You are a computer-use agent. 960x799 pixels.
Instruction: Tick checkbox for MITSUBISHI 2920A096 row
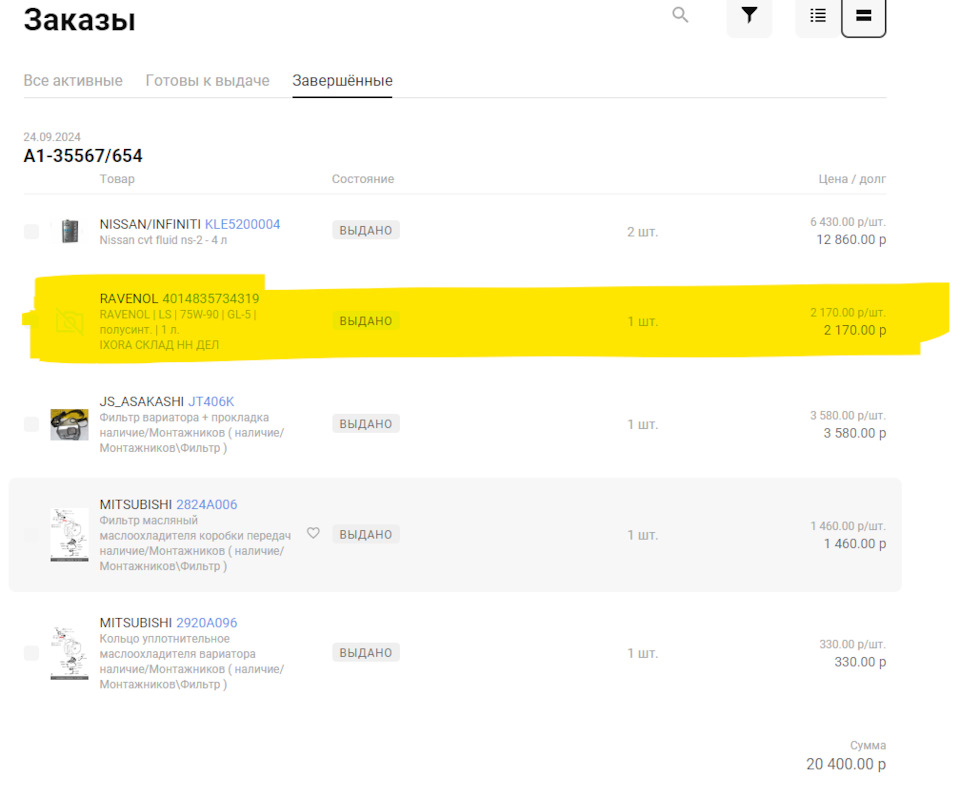click(31, 653)
